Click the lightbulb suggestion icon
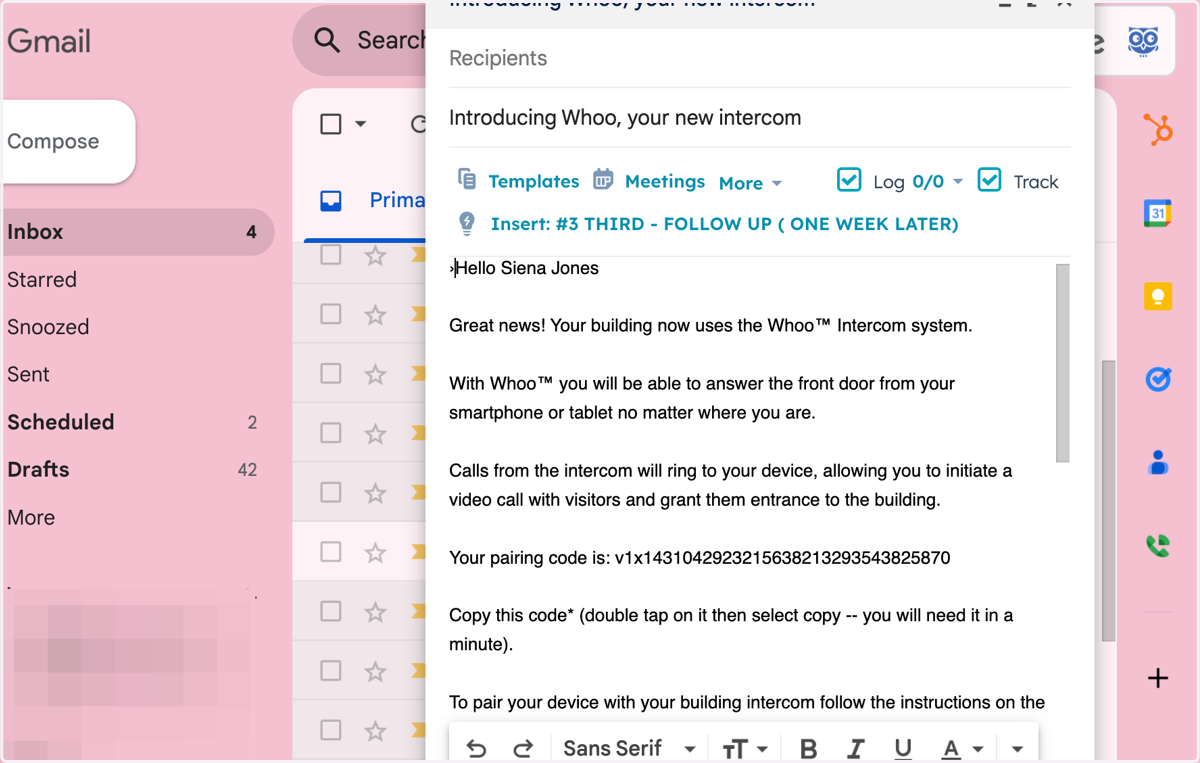1200x763 pixels. click(466, 223)
